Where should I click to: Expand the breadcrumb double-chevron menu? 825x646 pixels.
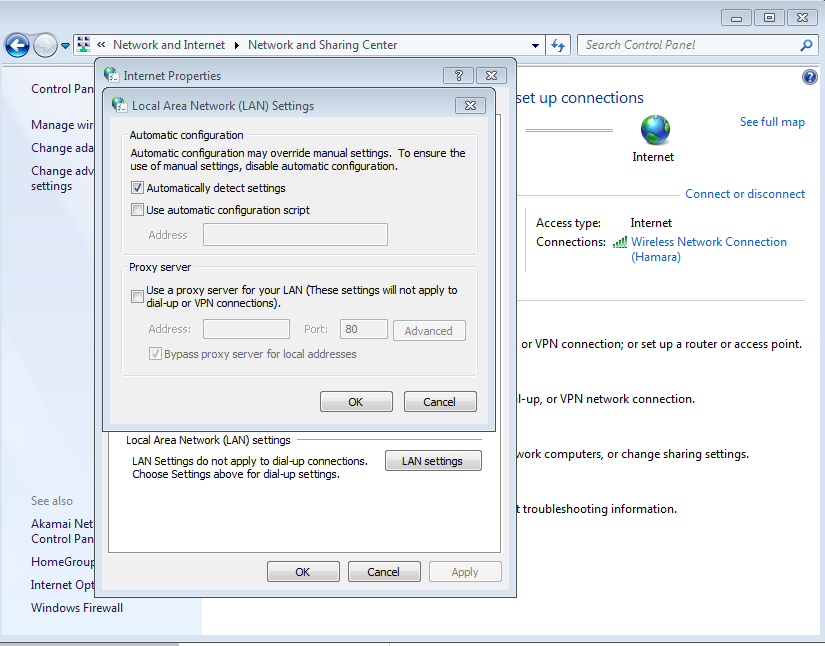pos(101,45)
